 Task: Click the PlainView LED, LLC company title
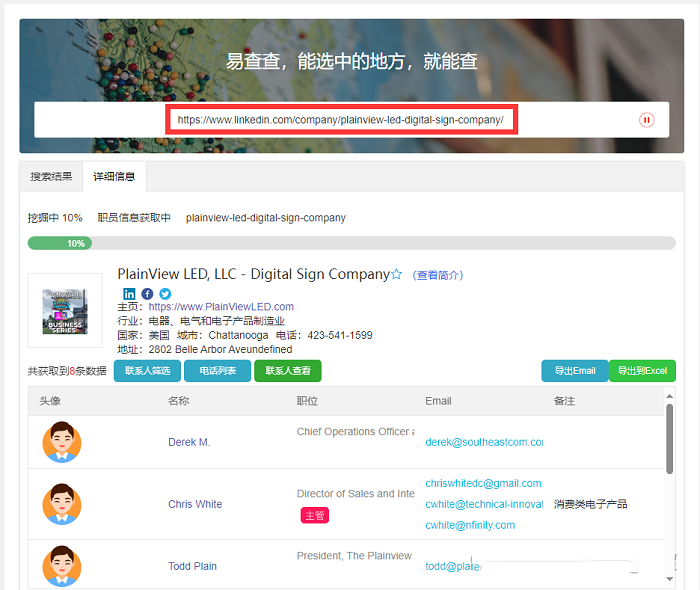tap(254, 274)
